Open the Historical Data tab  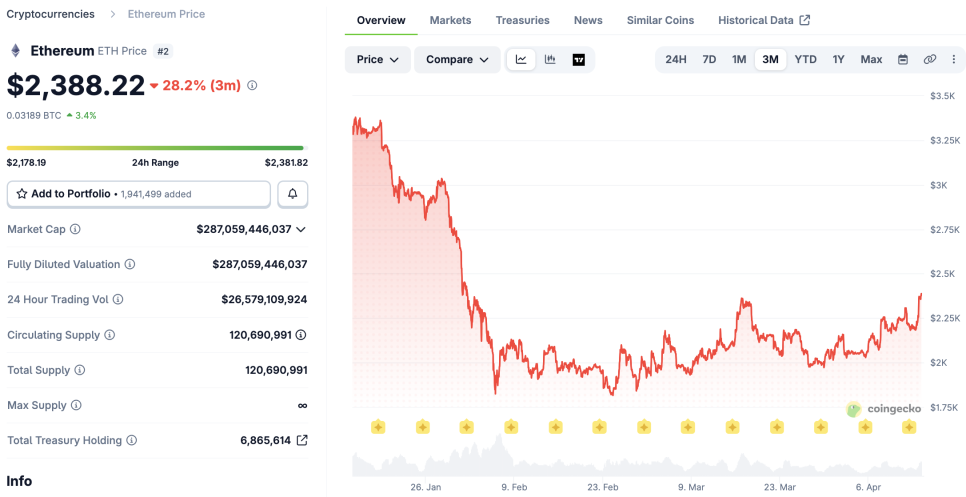point(763,20)
